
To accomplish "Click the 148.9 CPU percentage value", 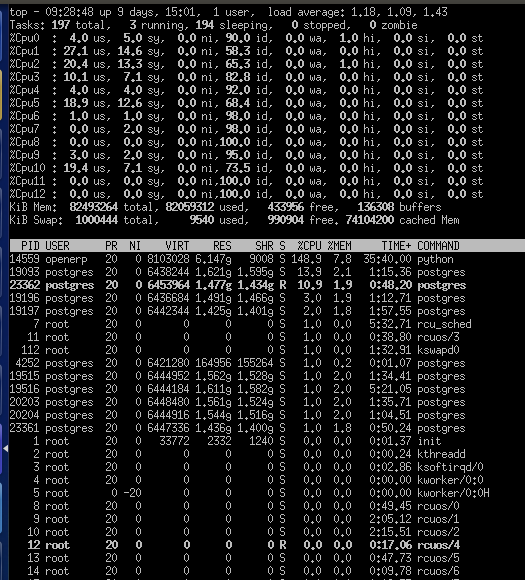I will click(x=306, y=259).
